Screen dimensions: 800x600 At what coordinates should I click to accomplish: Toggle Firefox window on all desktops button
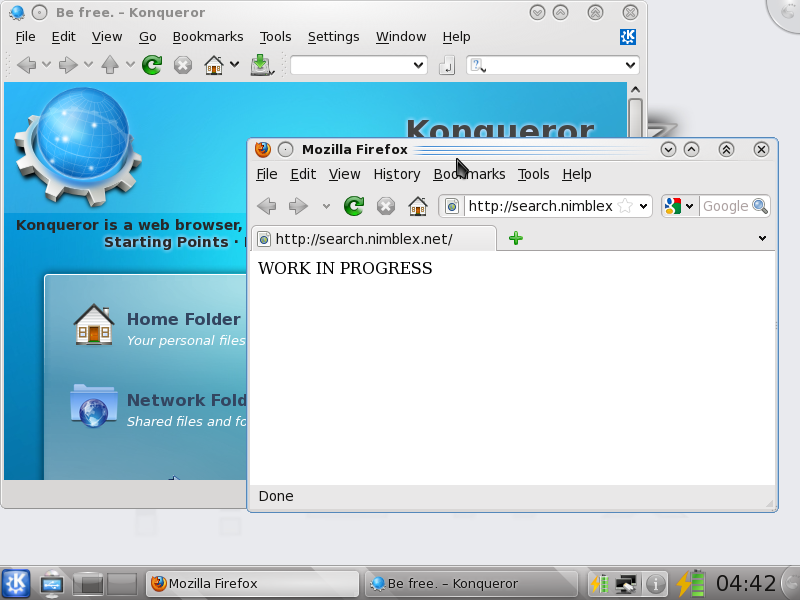(286, 149)
